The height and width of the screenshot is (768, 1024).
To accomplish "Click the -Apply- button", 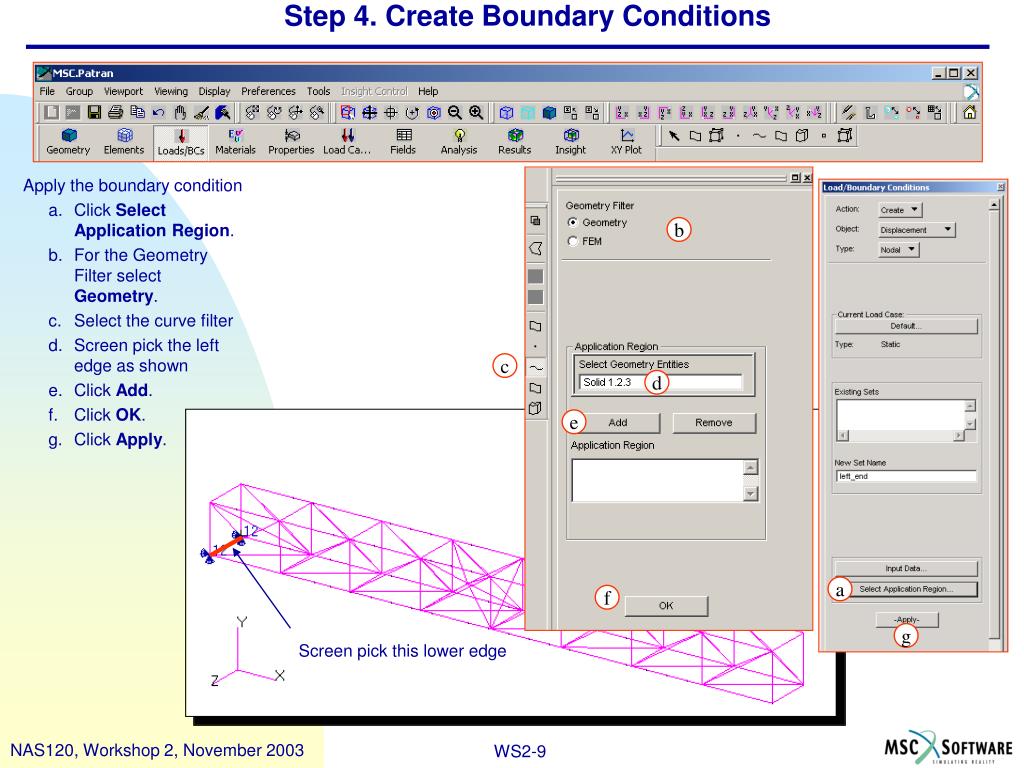I will (906, 619).
